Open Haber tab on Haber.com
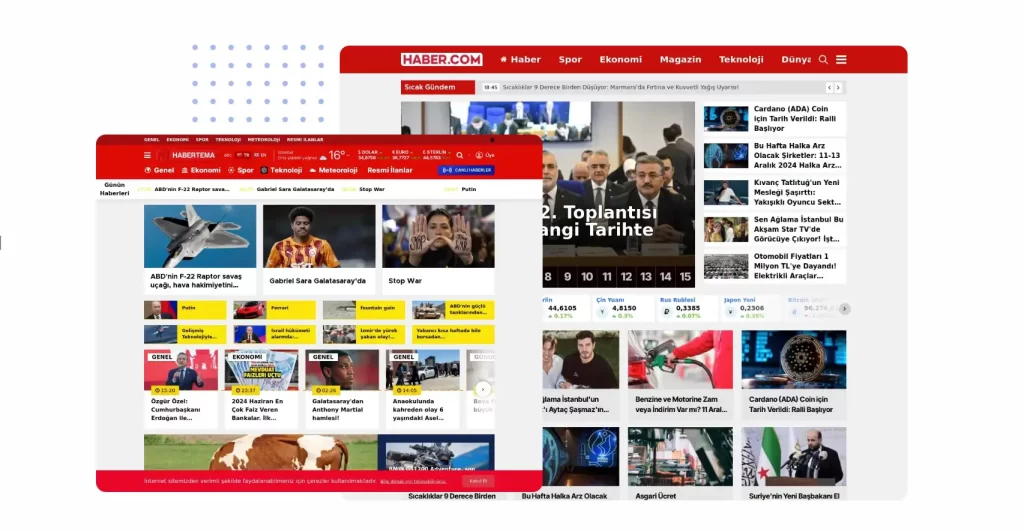The image size is (1024, 531). click(x=520, y=59)
